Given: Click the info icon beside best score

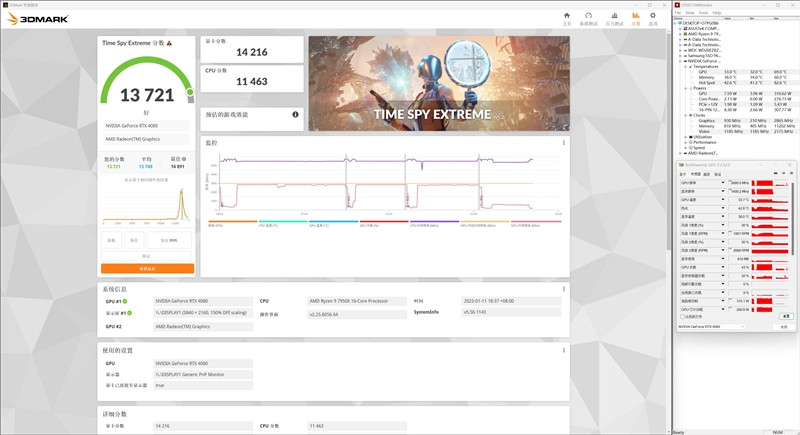Looking at the screenshot, I should point(184,159).
